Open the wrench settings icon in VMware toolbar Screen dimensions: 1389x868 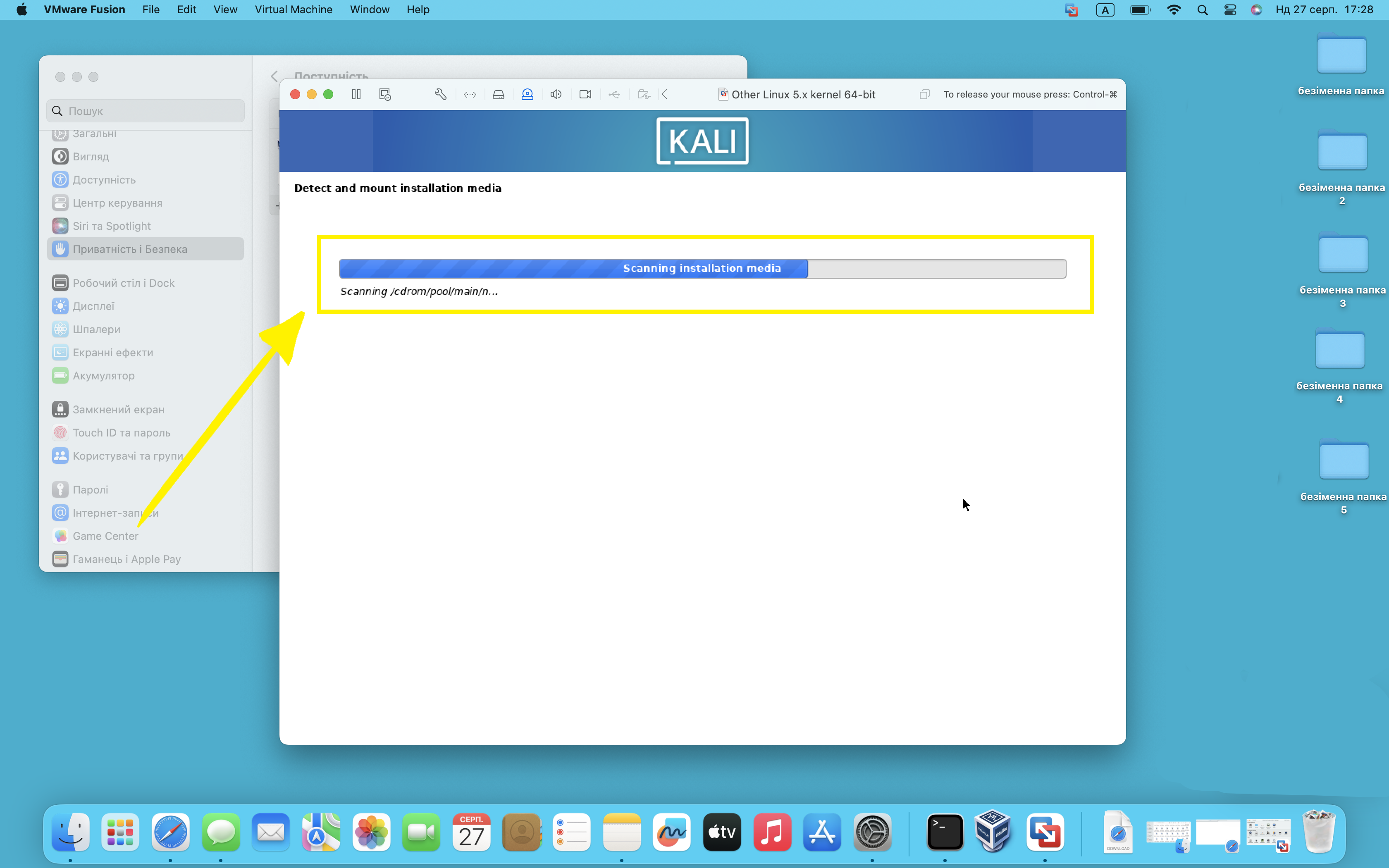[x=440, y=94]
